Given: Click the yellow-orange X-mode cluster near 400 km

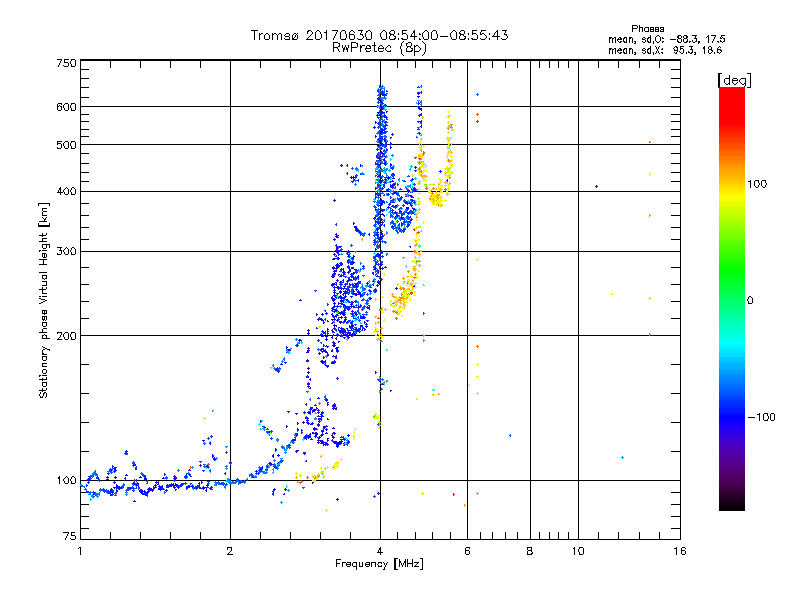Looking at the screenshot, I should coord(436,197).
